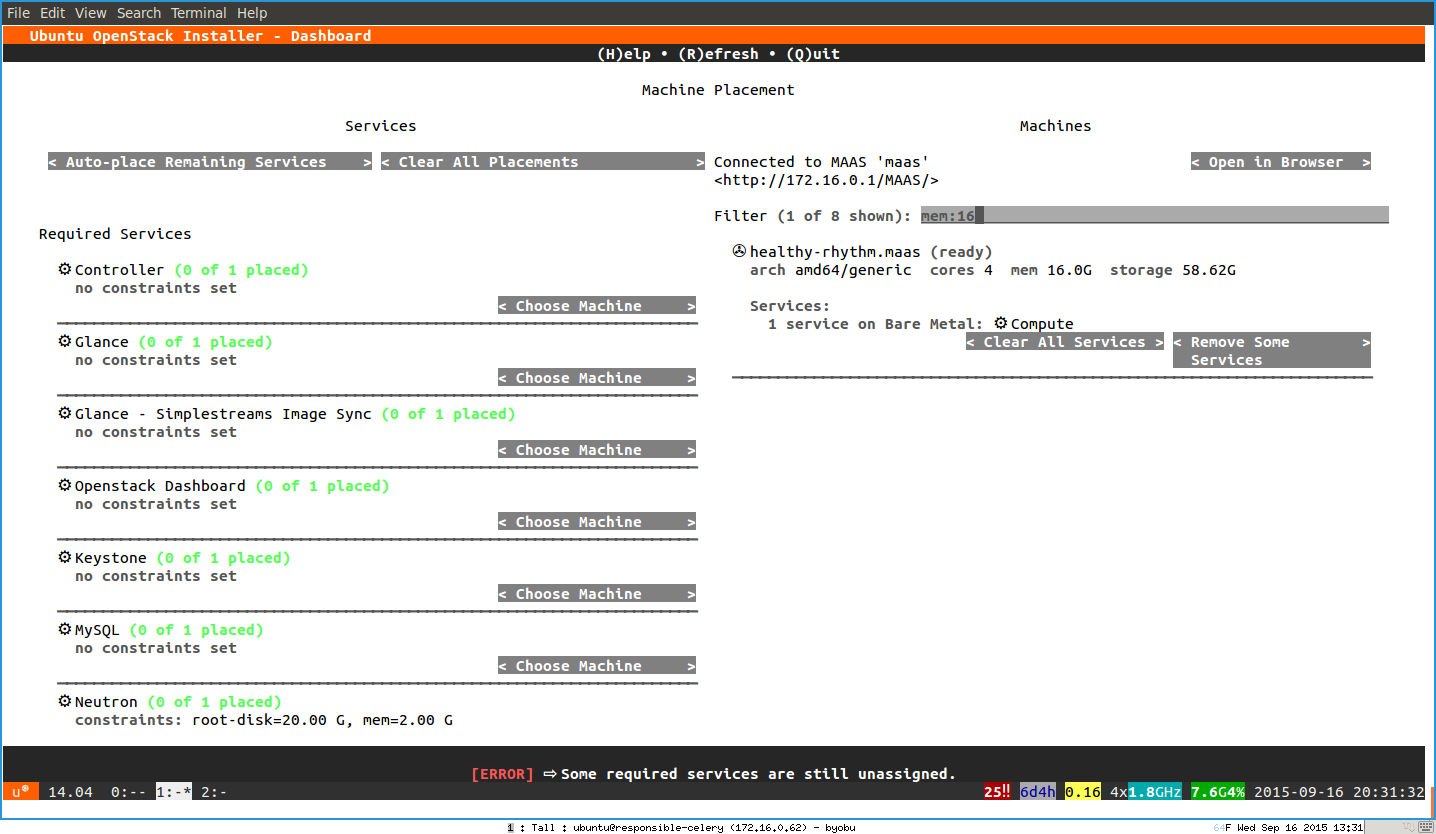This screenshot has height=834, width=1436.
Task: Choose Machine for Controller service
Action: pos(597,306)
